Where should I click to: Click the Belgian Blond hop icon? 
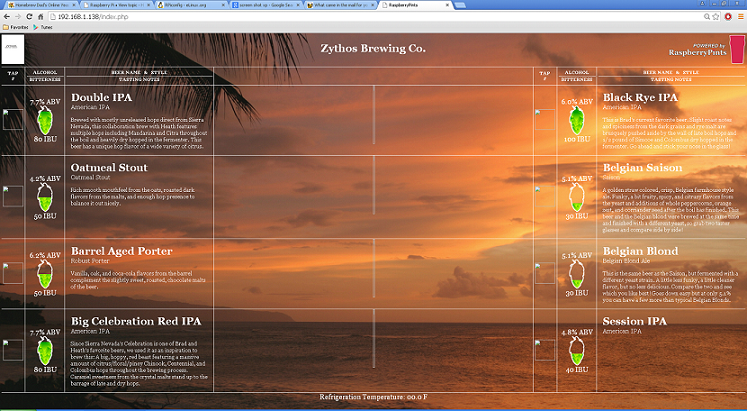click(x=576, y=274)
